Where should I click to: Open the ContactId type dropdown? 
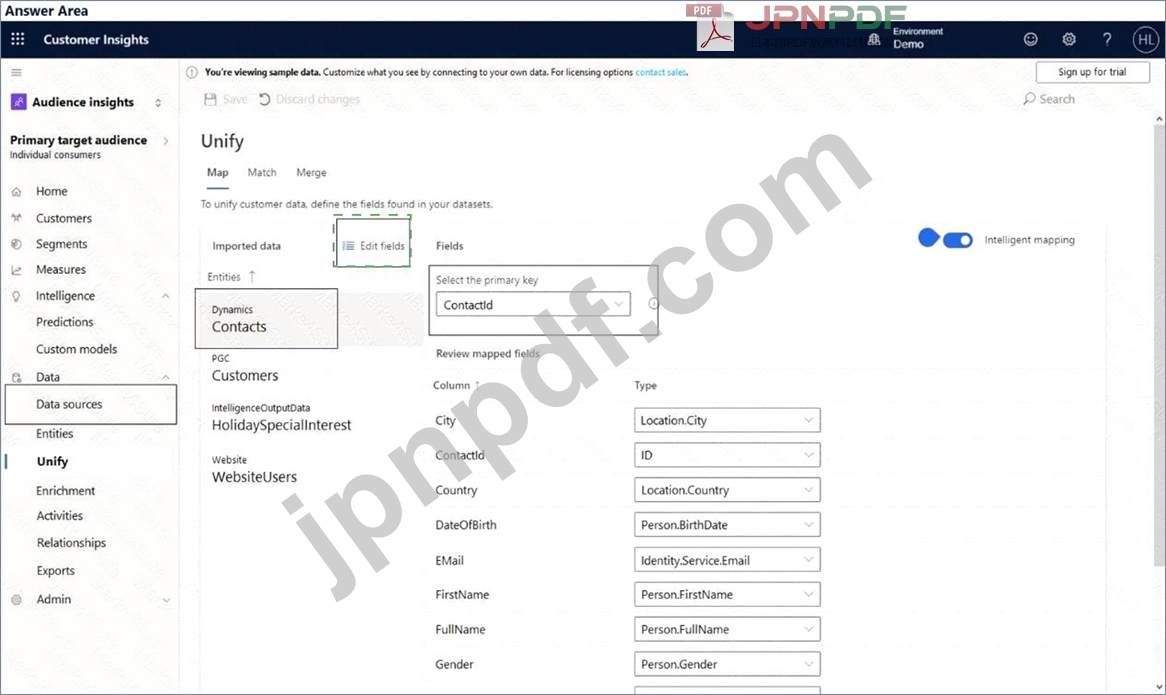727,455
